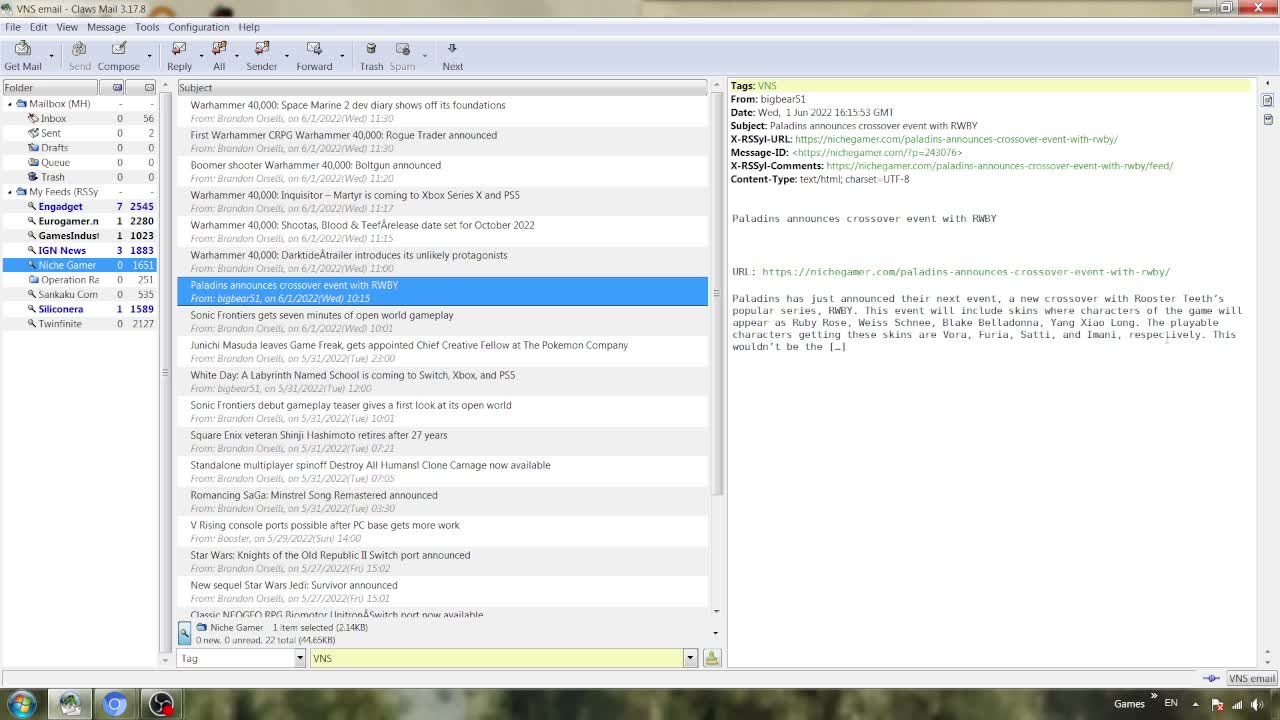The height and width of the screenshot is (720, 1280).
Task: Open the Reply dropdown arrow
Action: click(201, 56)
